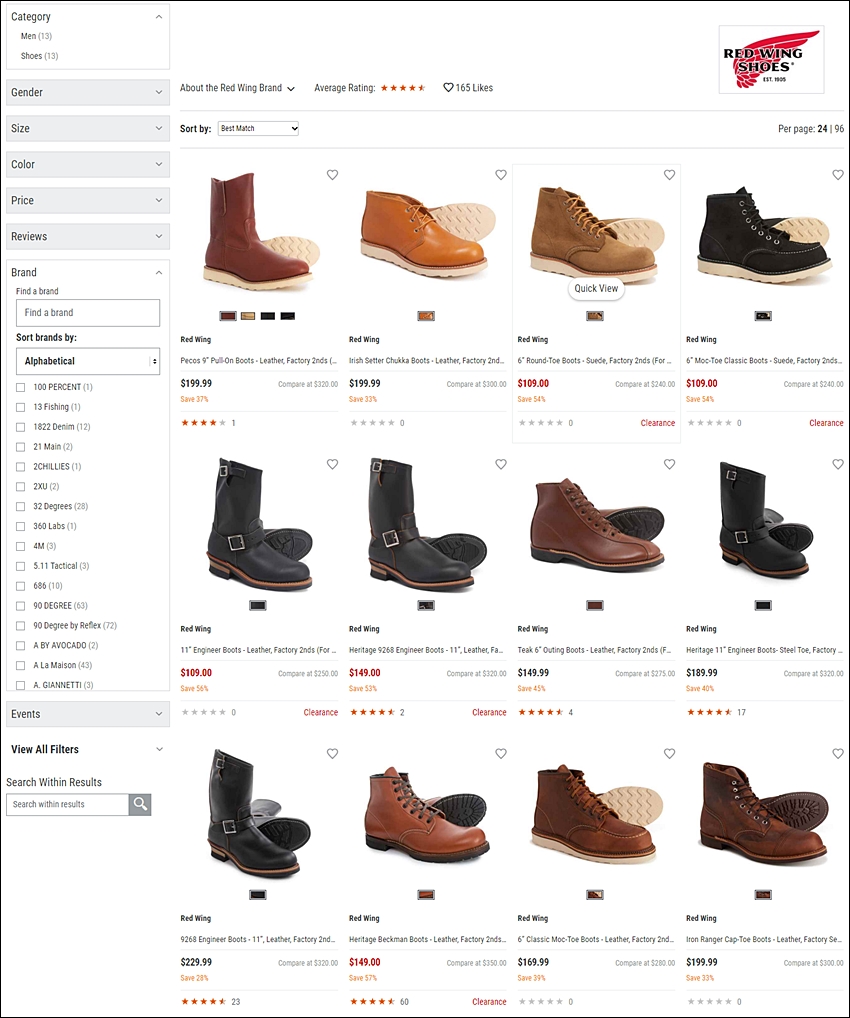The image size is (850, 1018).
Task: Click the Find a brand input field
Action: (x=88, y=313)
